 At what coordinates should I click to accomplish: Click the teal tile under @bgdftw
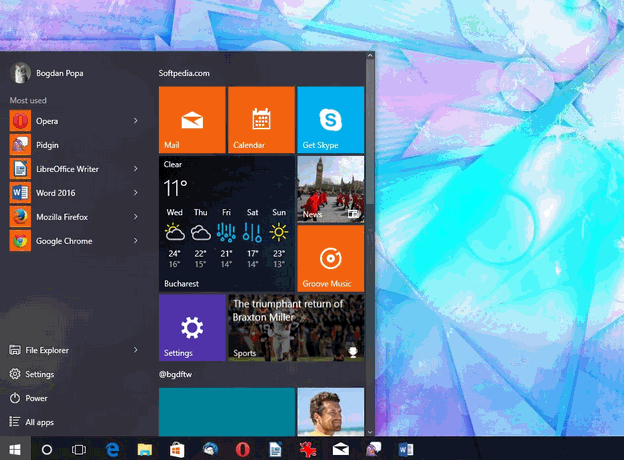[227, 412]
